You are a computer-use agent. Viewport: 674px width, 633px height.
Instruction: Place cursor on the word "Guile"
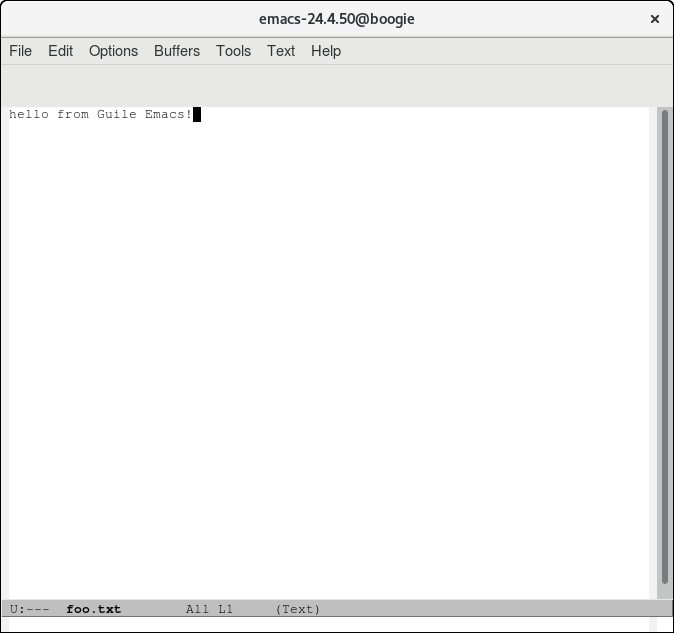pos(116,115)
